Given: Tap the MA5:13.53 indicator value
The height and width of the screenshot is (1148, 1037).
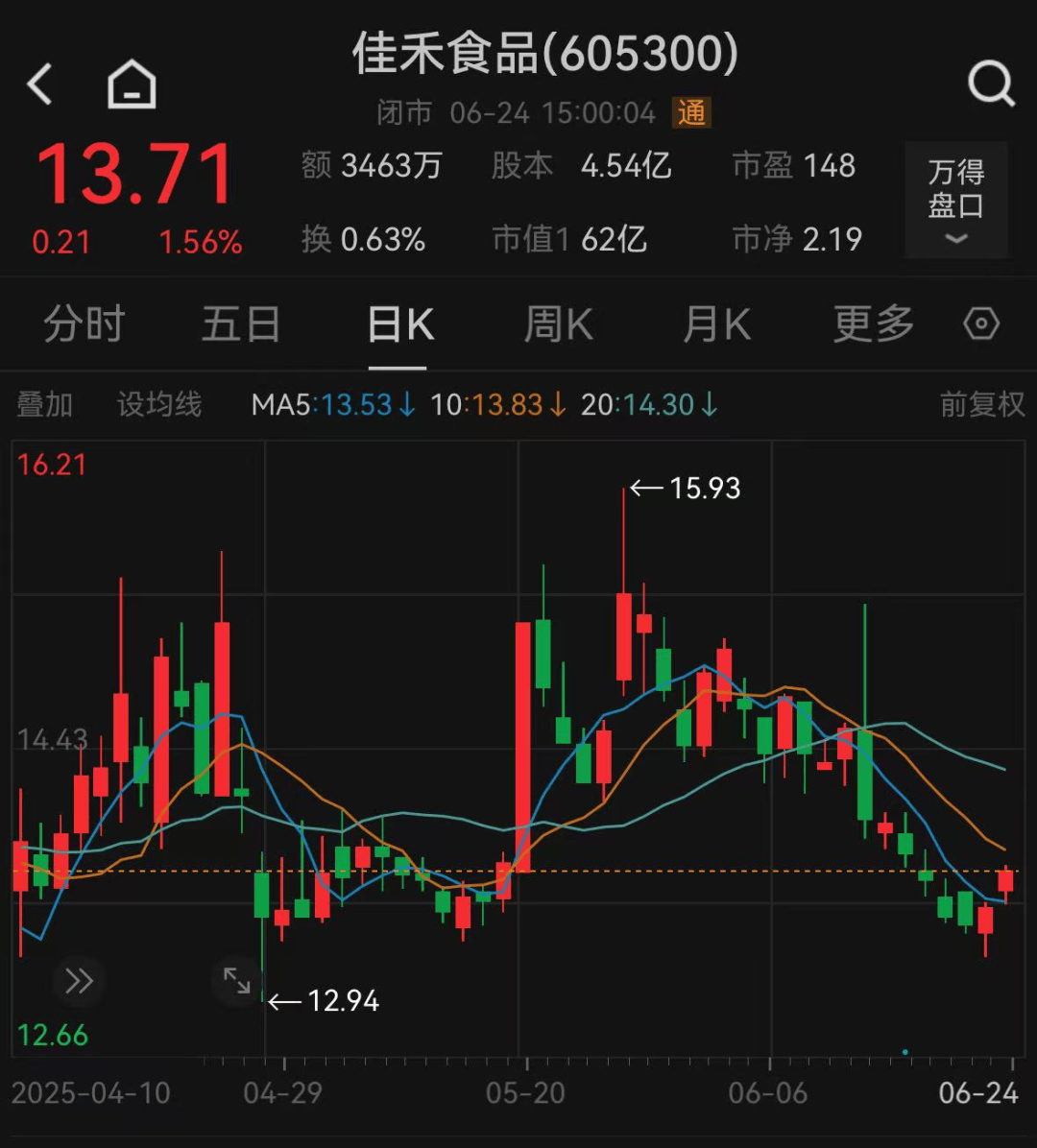Looking at the screenshot, I should coord(333,404).
